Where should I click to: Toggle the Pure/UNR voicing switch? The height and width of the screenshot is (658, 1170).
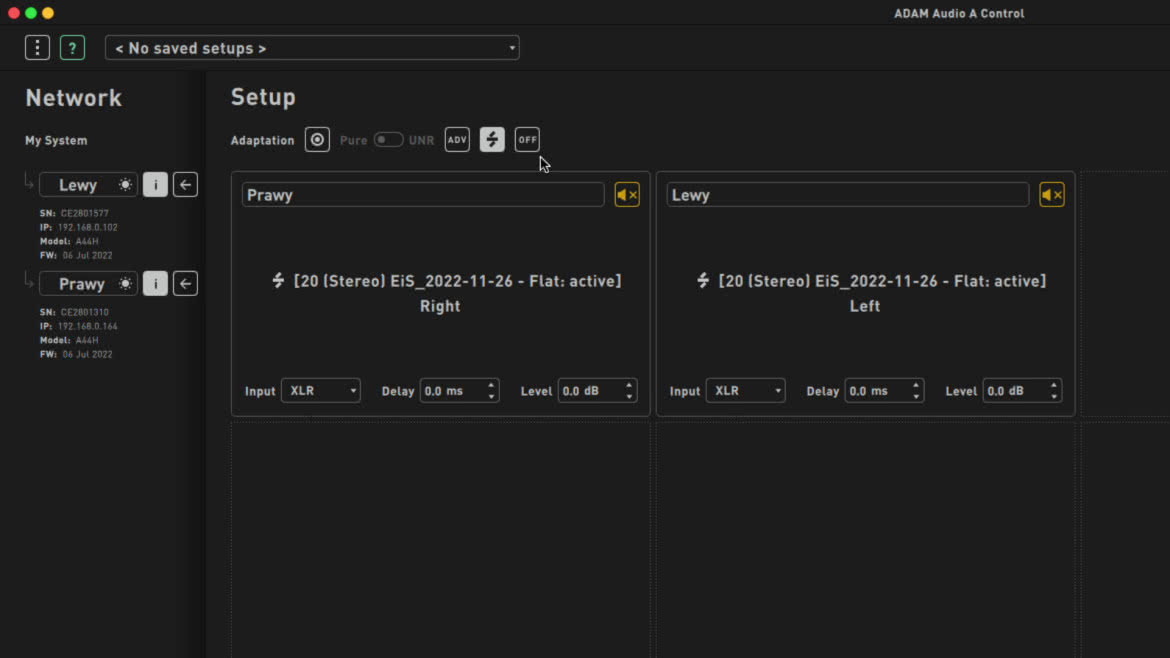(x=388, y=140)
